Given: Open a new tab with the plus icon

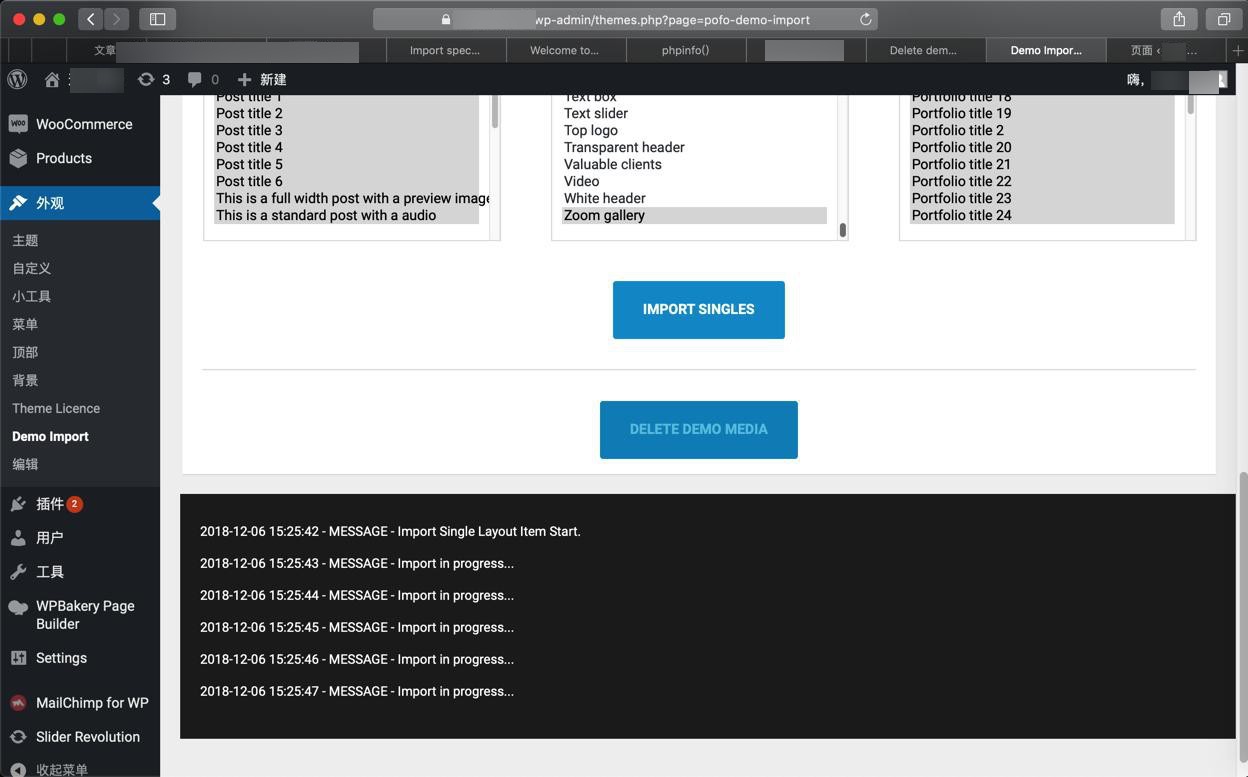Looking at the screenshot, I should (x=1238, y=50).
